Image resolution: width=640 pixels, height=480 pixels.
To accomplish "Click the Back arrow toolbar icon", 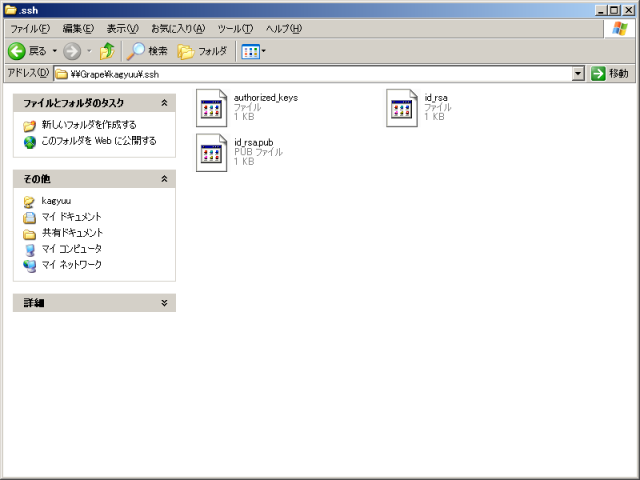I will [x=17, y=51].
